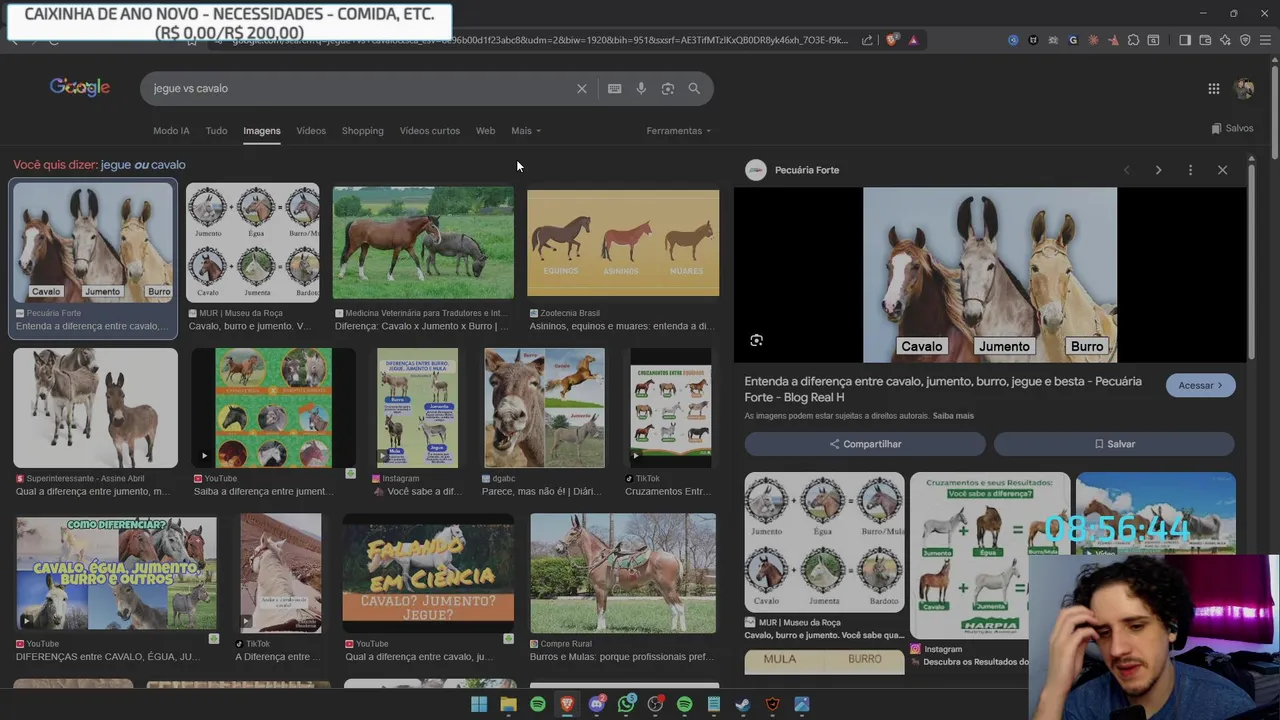Switch to the Shopping tab
The height and width of the screenshot is (720, 1280).
(x=362, y=130)
